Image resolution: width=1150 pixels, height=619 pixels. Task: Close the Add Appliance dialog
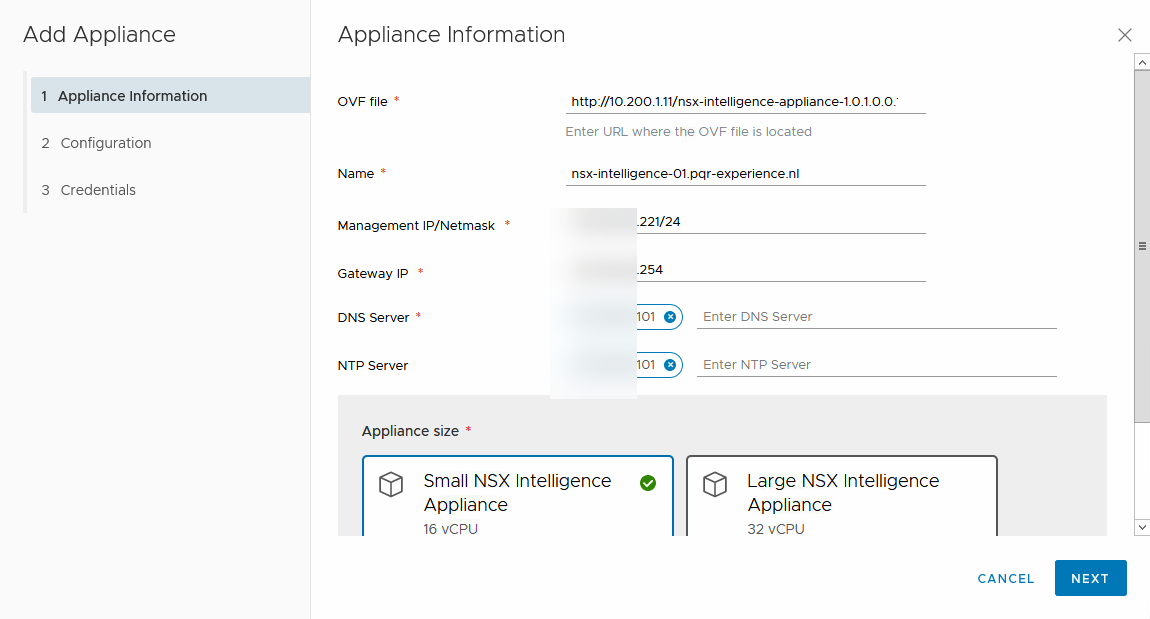tap(1124, 35)
